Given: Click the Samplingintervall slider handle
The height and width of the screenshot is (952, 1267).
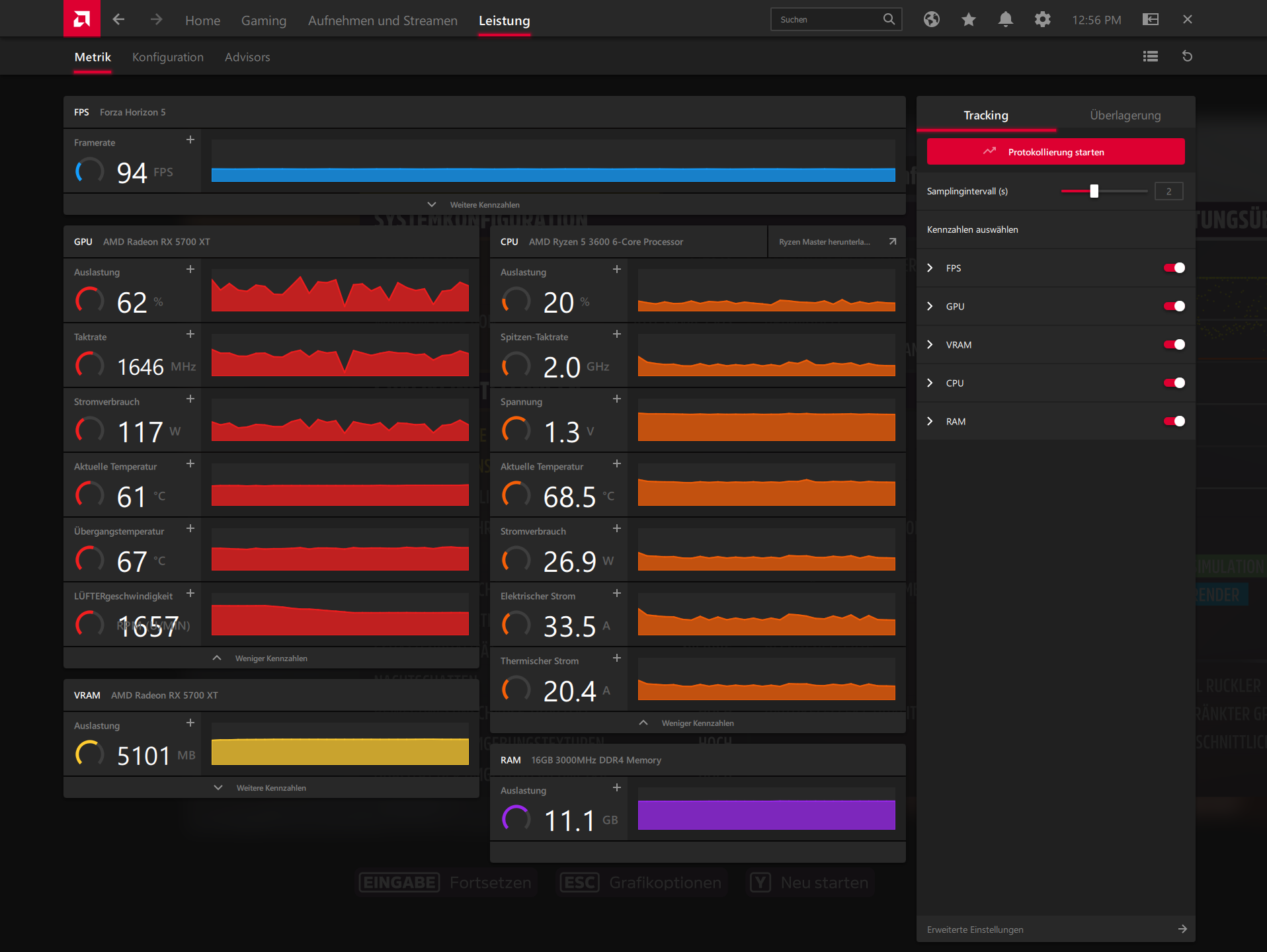Looking at the screenshot, I should 1094,191.
